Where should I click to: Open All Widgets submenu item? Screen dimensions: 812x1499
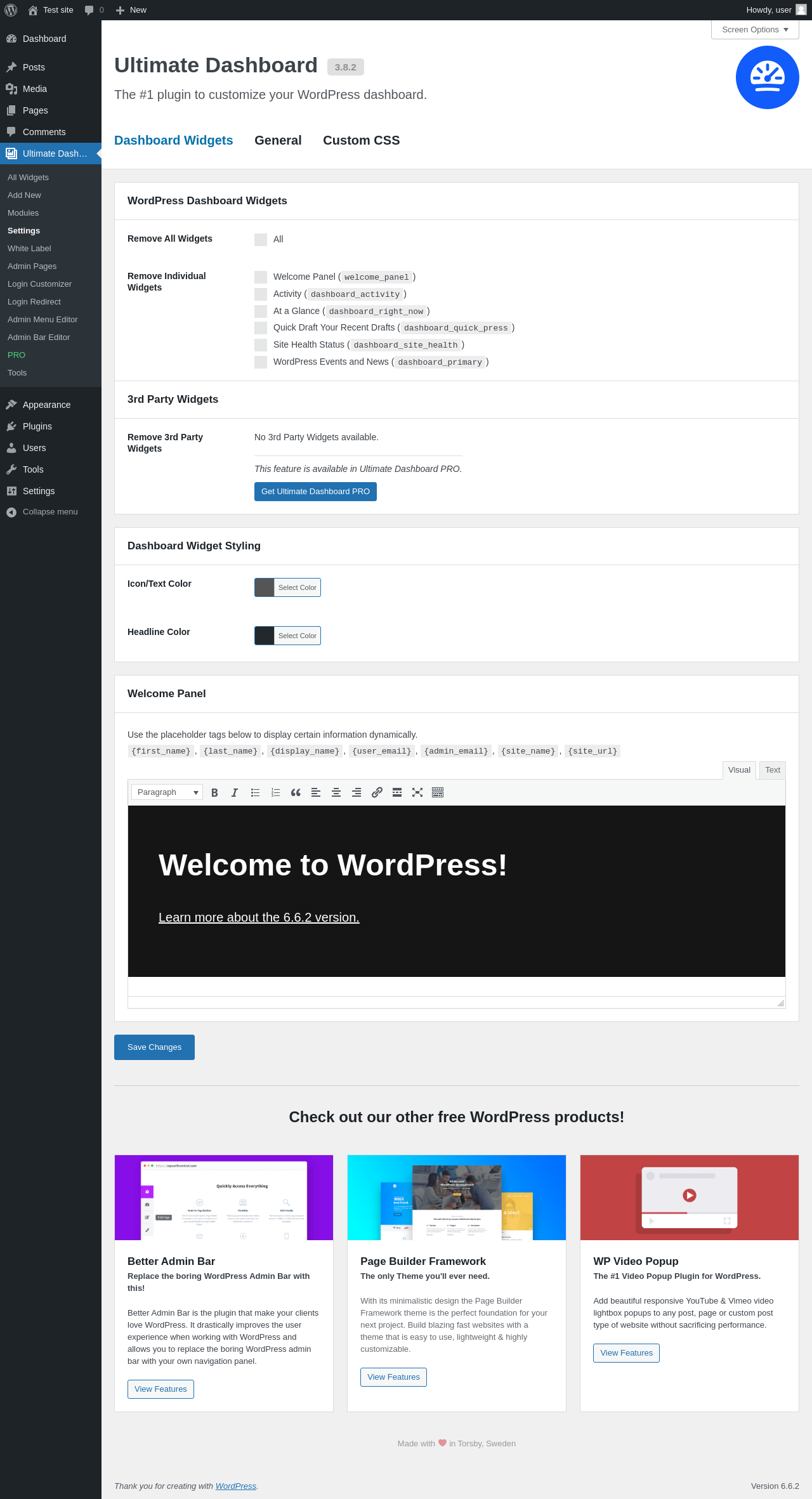click(51, 178)
